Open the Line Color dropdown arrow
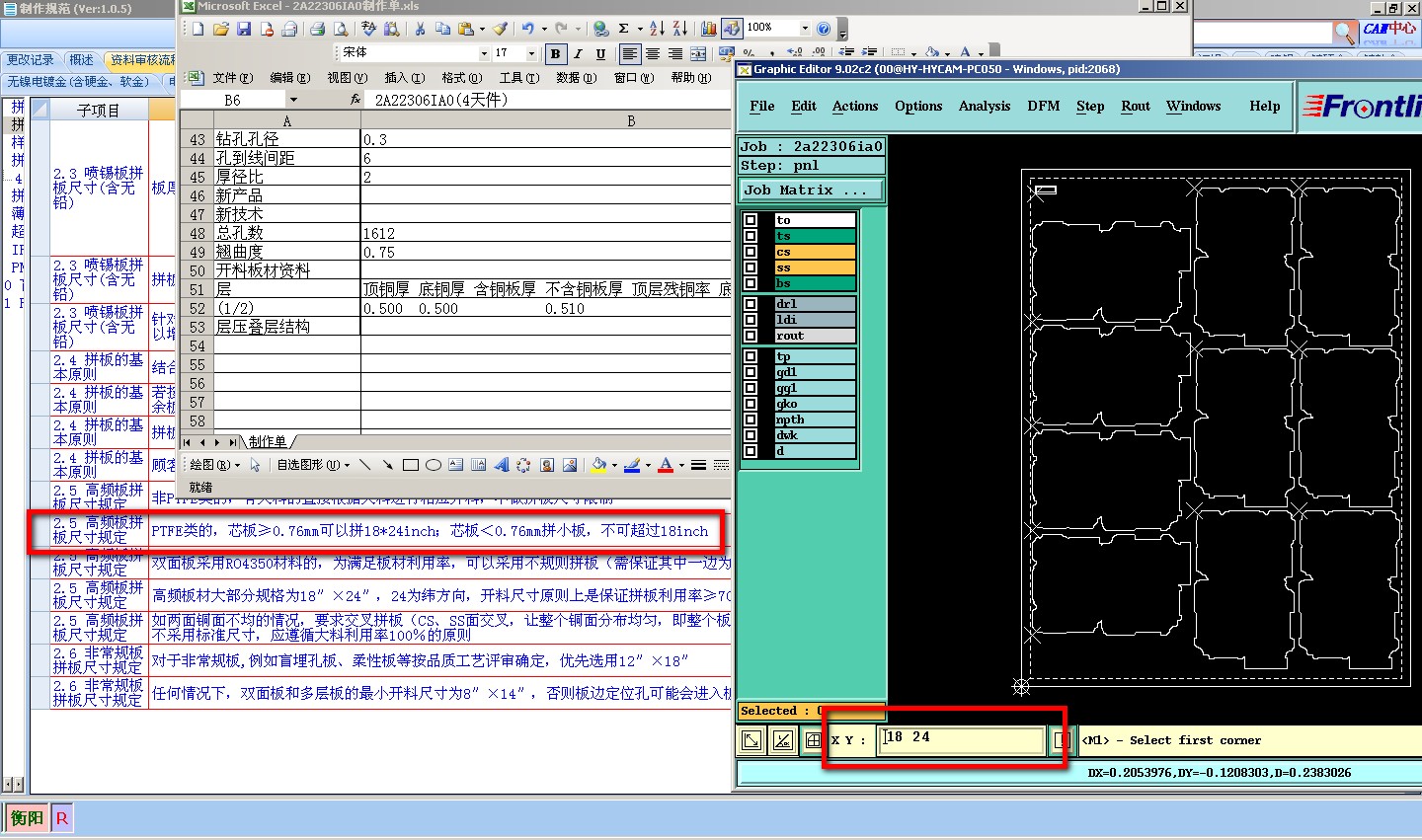 [x=648, y=465]
